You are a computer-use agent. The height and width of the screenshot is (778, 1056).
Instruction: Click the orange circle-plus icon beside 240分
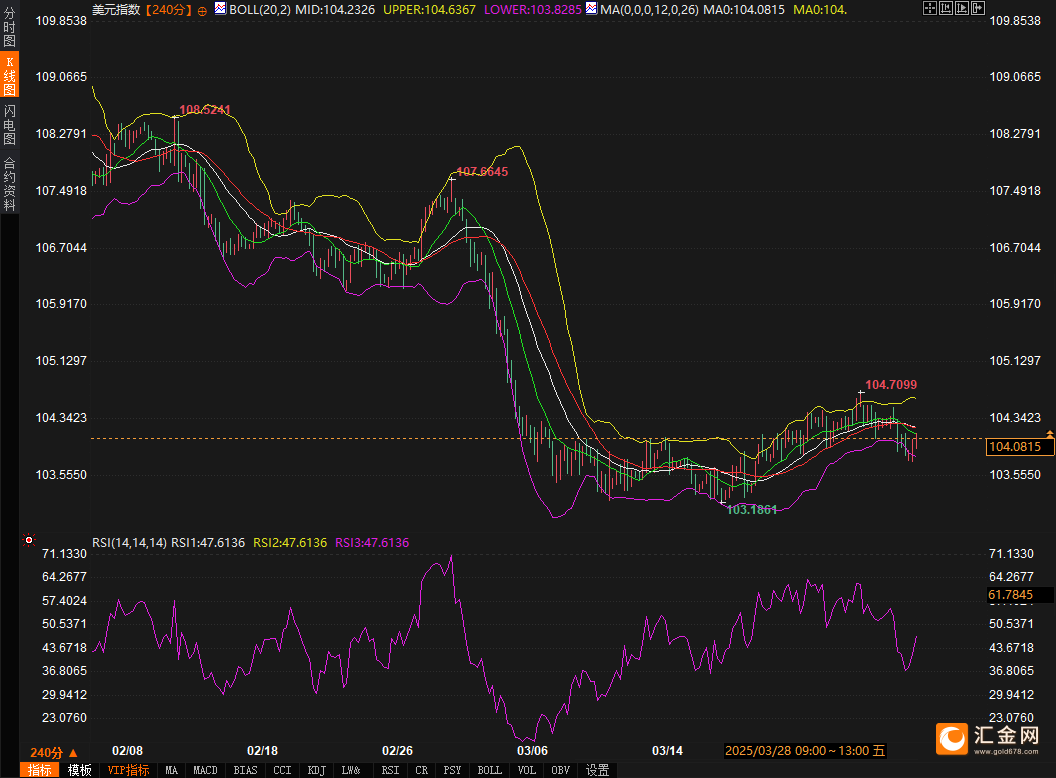[202, 11]
